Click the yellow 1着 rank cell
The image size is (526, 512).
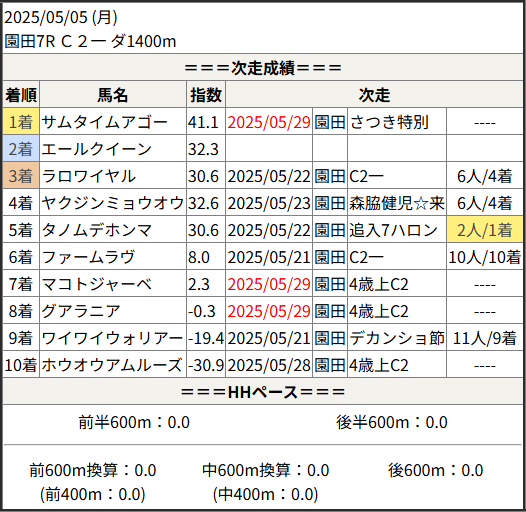point(21,121)
